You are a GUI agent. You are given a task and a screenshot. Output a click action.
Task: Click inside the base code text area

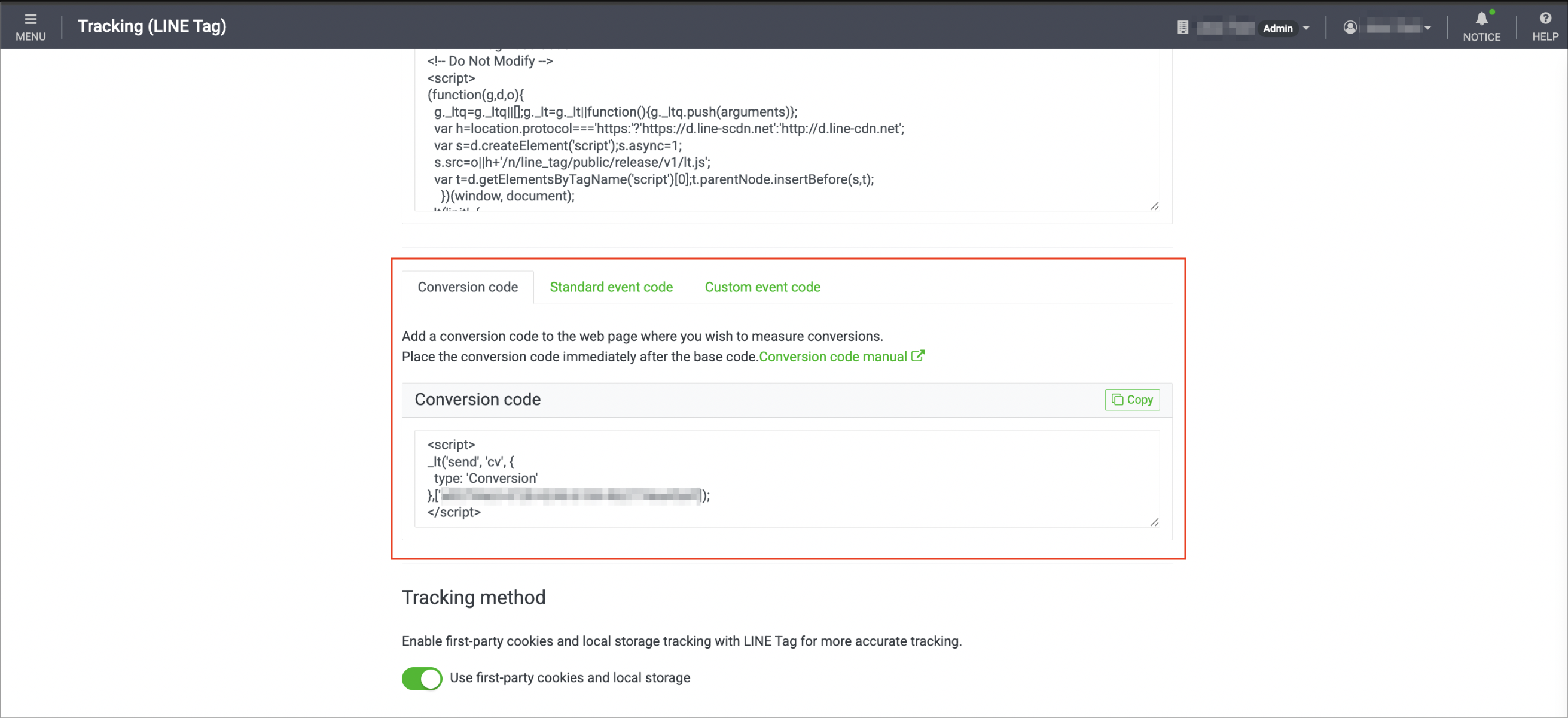click(787, 130)
